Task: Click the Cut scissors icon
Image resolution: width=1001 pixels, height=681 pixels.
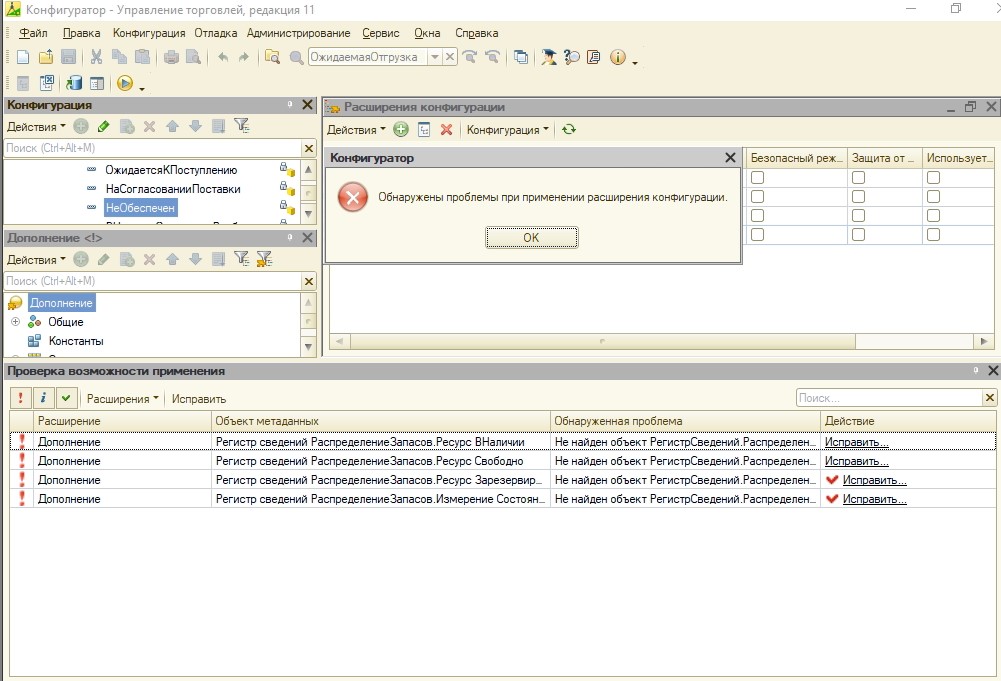Action: pyautogui.click(x=96, y=57)
